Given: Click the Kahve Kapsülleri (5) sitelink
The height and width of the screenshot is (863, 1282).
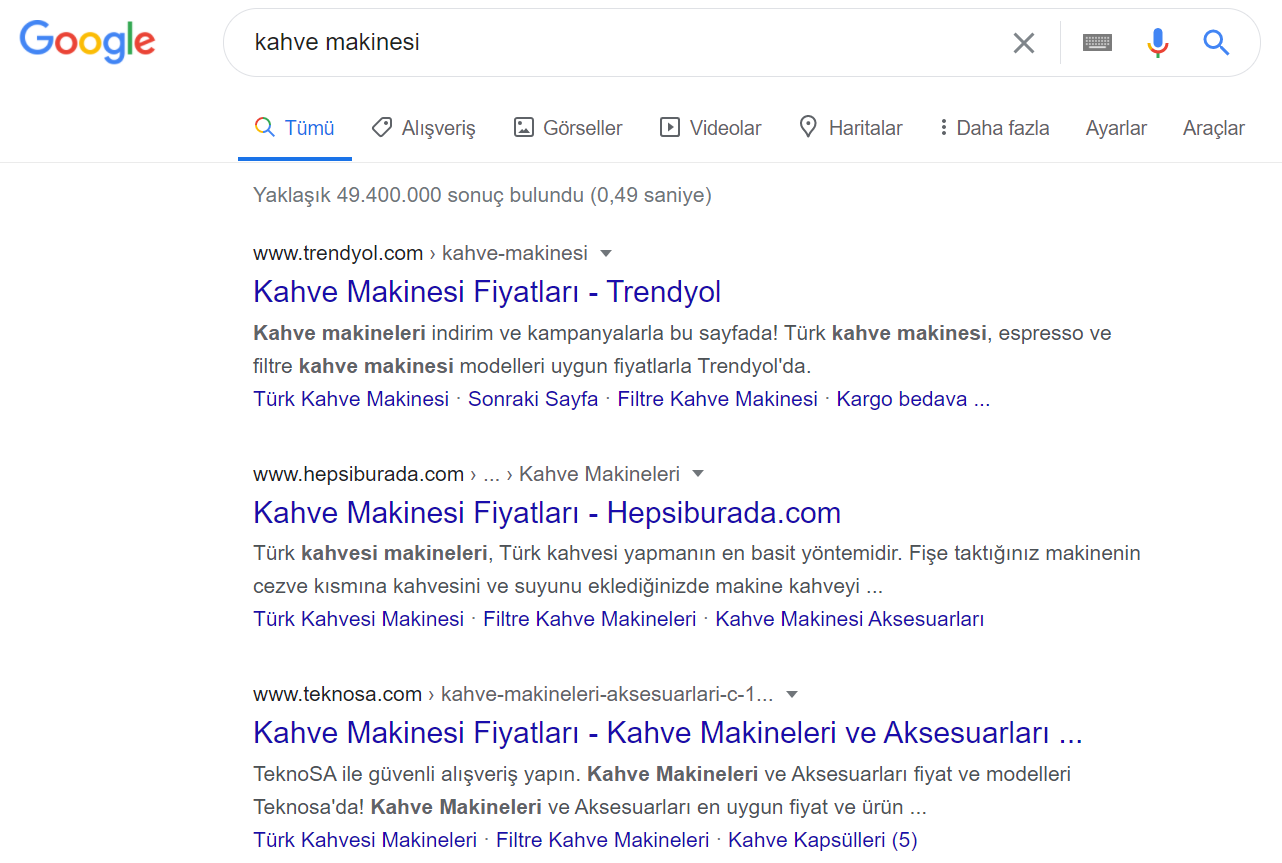Looking at the screenshot, I should 822,840.
